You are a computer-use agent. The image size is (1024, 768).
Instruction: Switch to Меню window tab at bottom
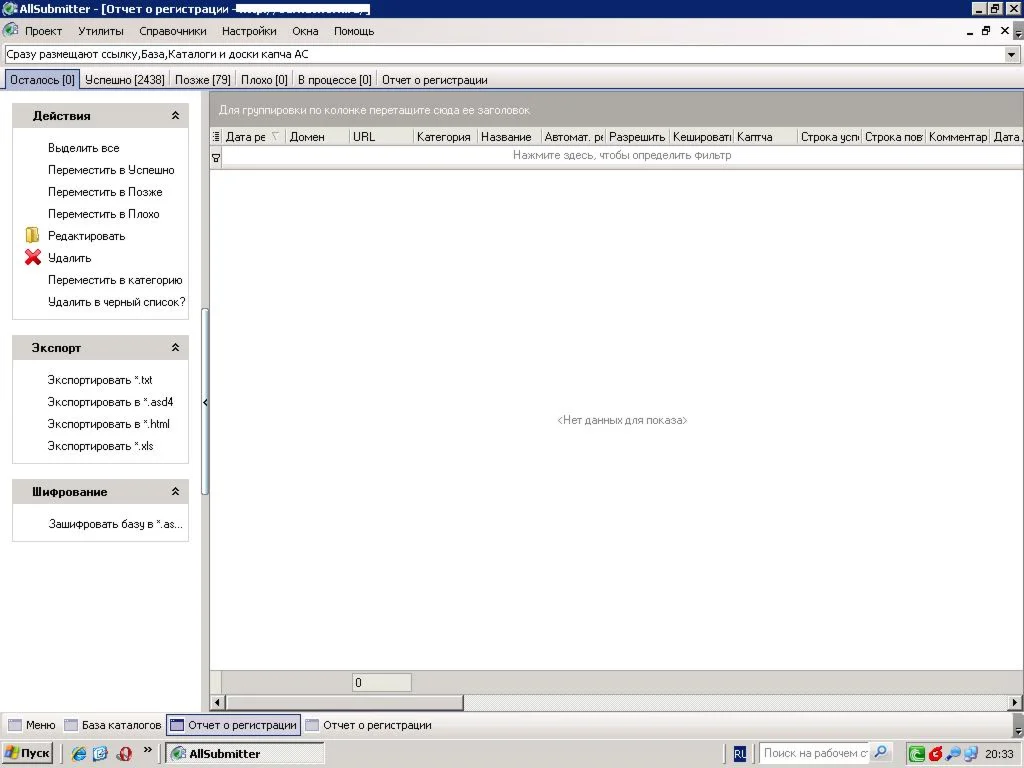[x=32, y=725]
